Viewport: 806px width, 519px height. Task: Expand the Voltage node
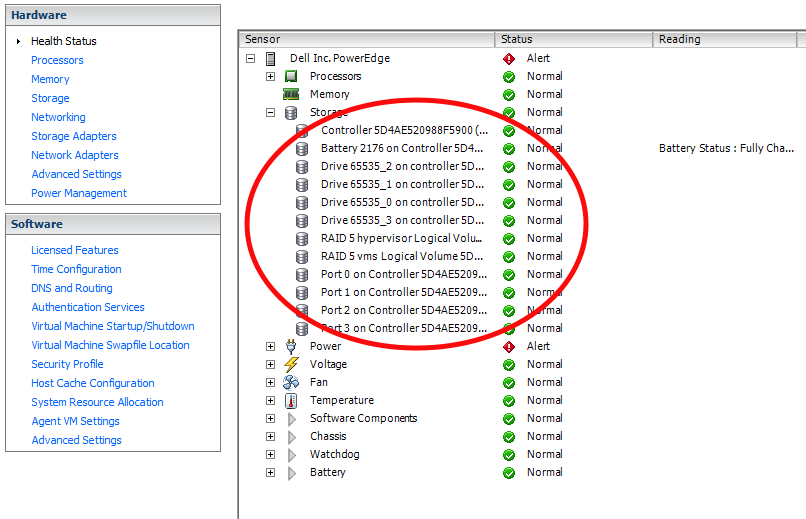[270, 364]
